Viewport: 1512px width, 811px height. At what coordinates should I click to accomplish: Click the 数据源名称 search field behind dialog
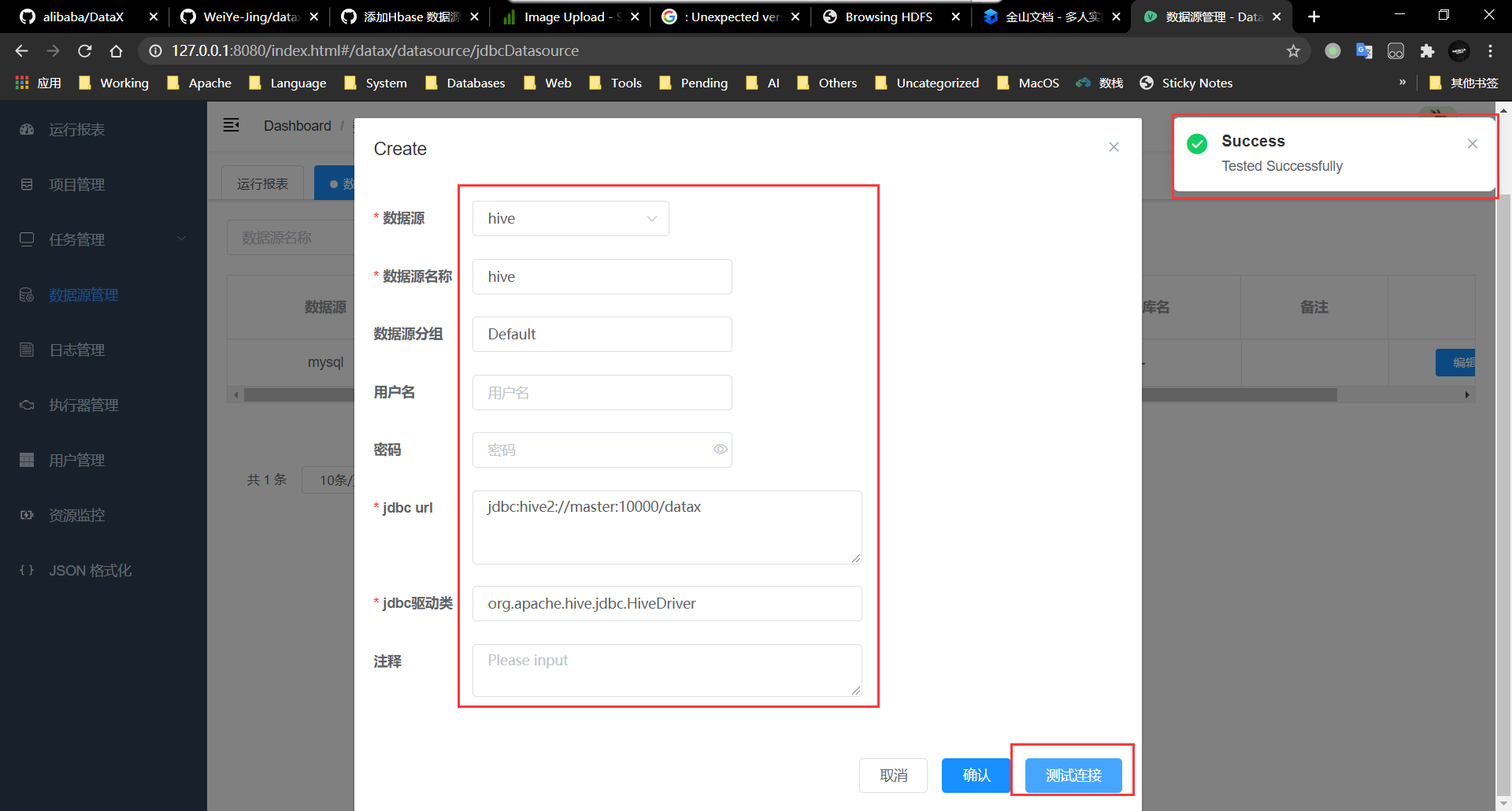(x=291, y=237)
